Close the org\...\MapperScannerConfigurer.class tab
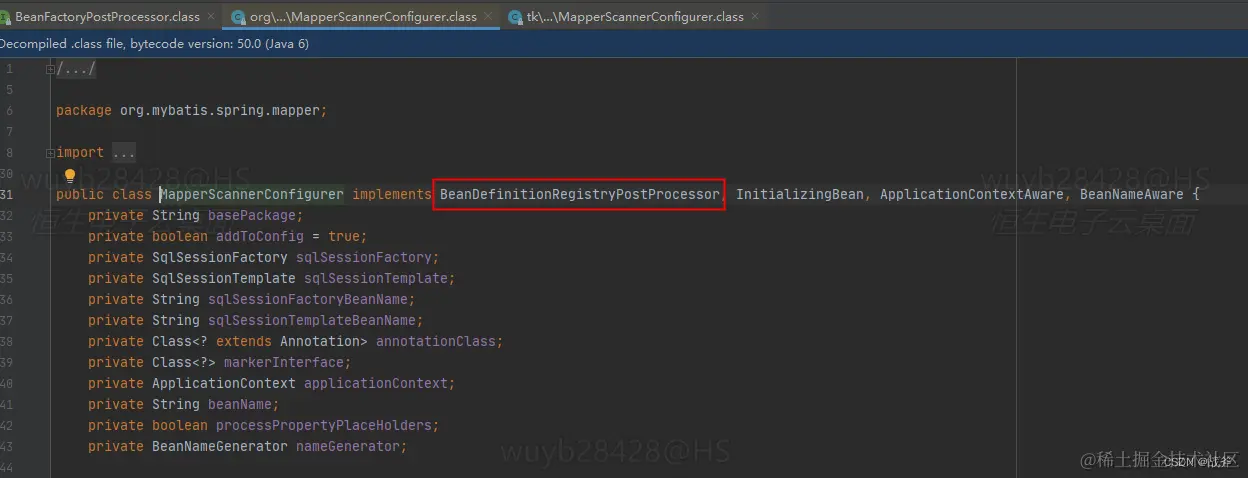 pyautogui.click(x=487, y=17)
